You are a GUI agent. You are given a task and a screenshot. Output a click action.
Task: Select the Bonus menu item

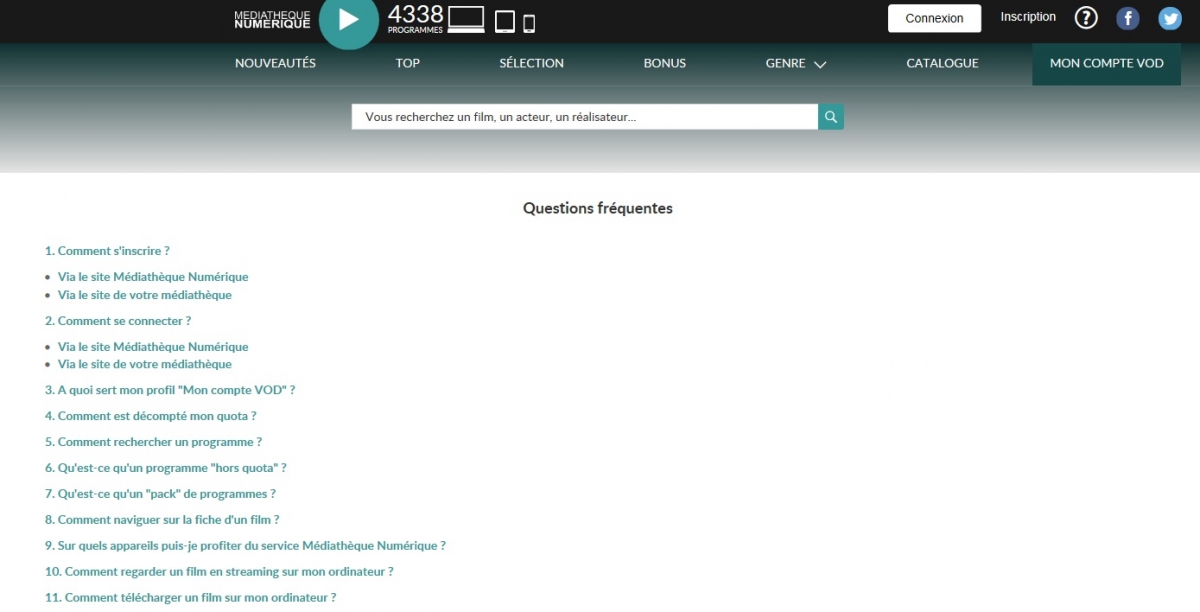[665, 63]
